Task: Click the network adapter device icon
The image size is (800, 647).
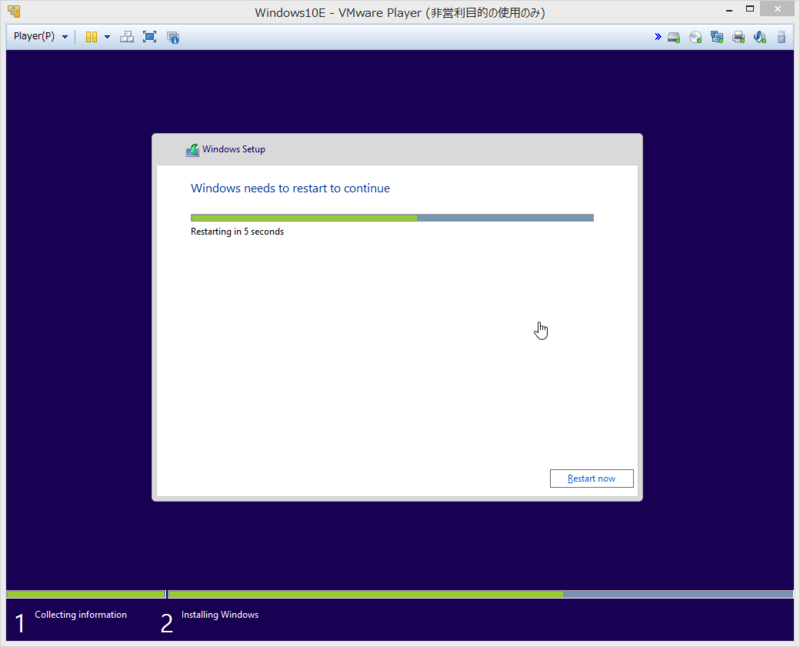Action: pos(717,37)
